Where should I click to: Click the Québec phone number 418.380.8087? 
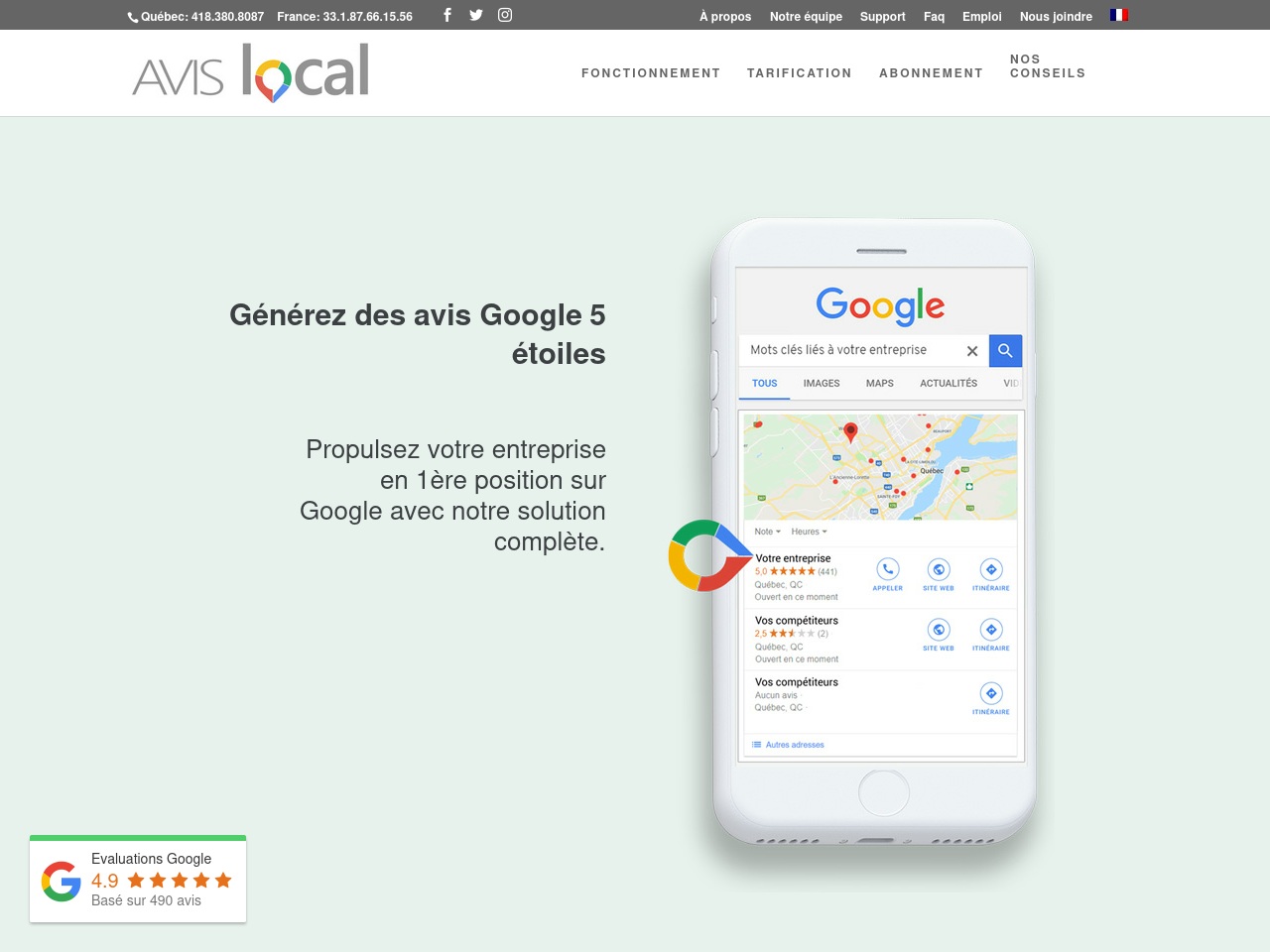[x=202, y=17]
